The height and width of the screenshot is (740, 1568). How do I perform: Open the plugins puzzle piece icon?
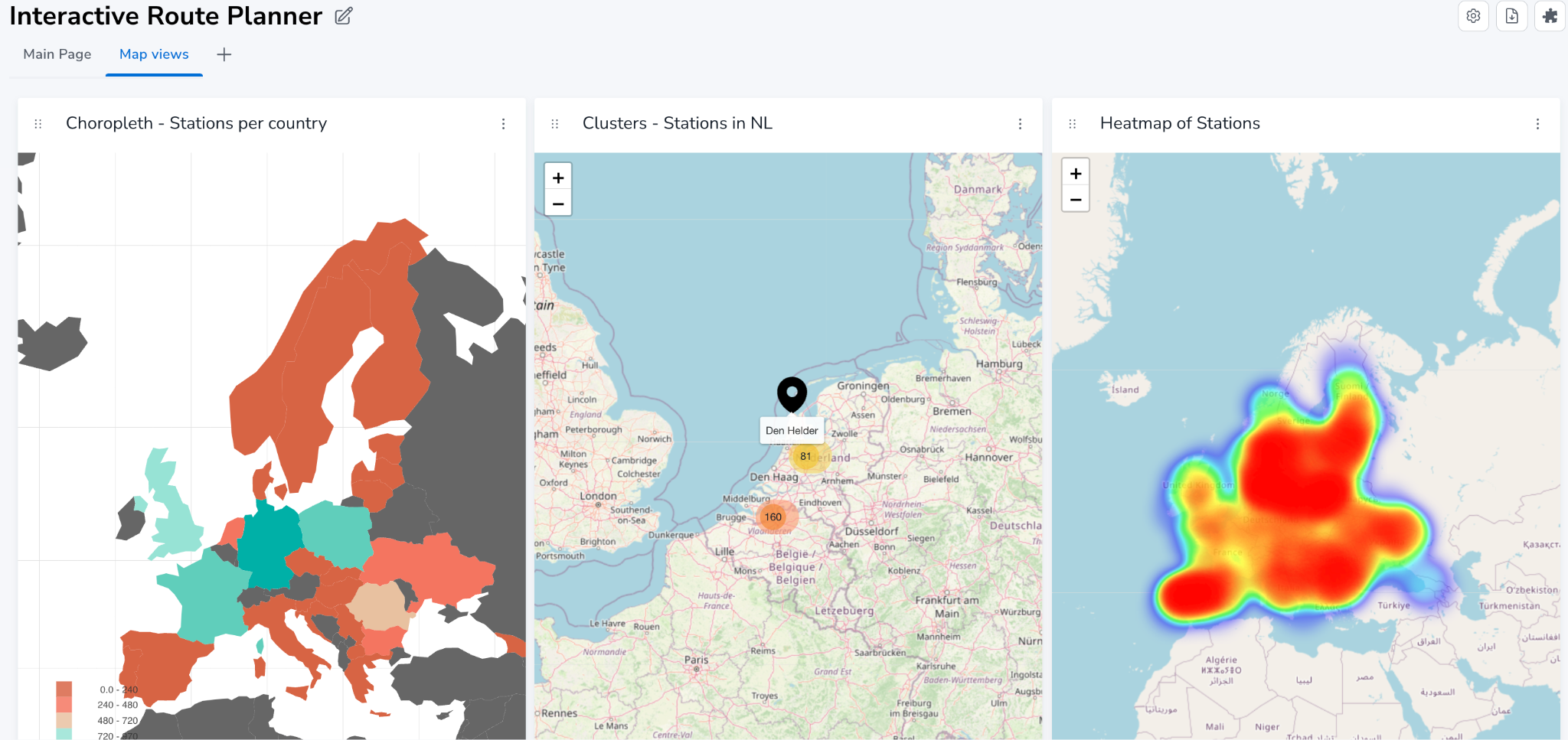(x=1550, y=16)
